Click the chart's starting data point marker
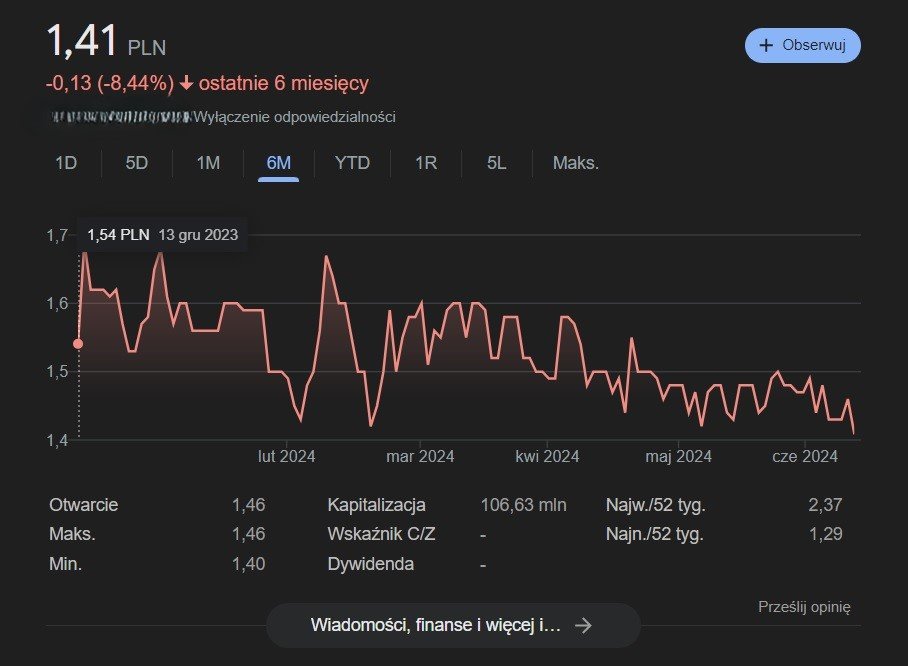The image size is (908, 666). (79, 344)
